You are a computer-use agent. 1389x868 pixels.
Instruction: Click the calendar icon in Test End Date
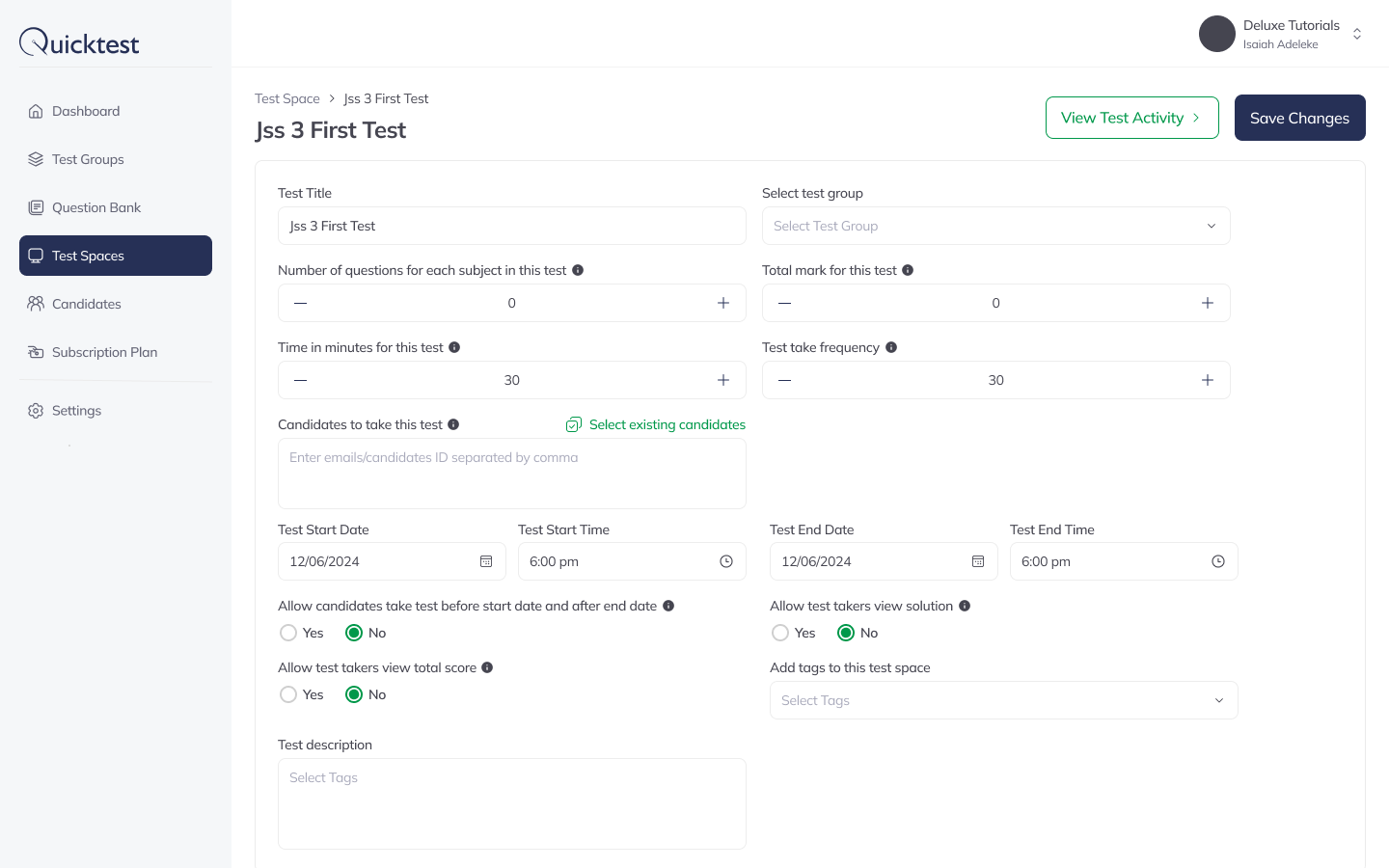978,561
